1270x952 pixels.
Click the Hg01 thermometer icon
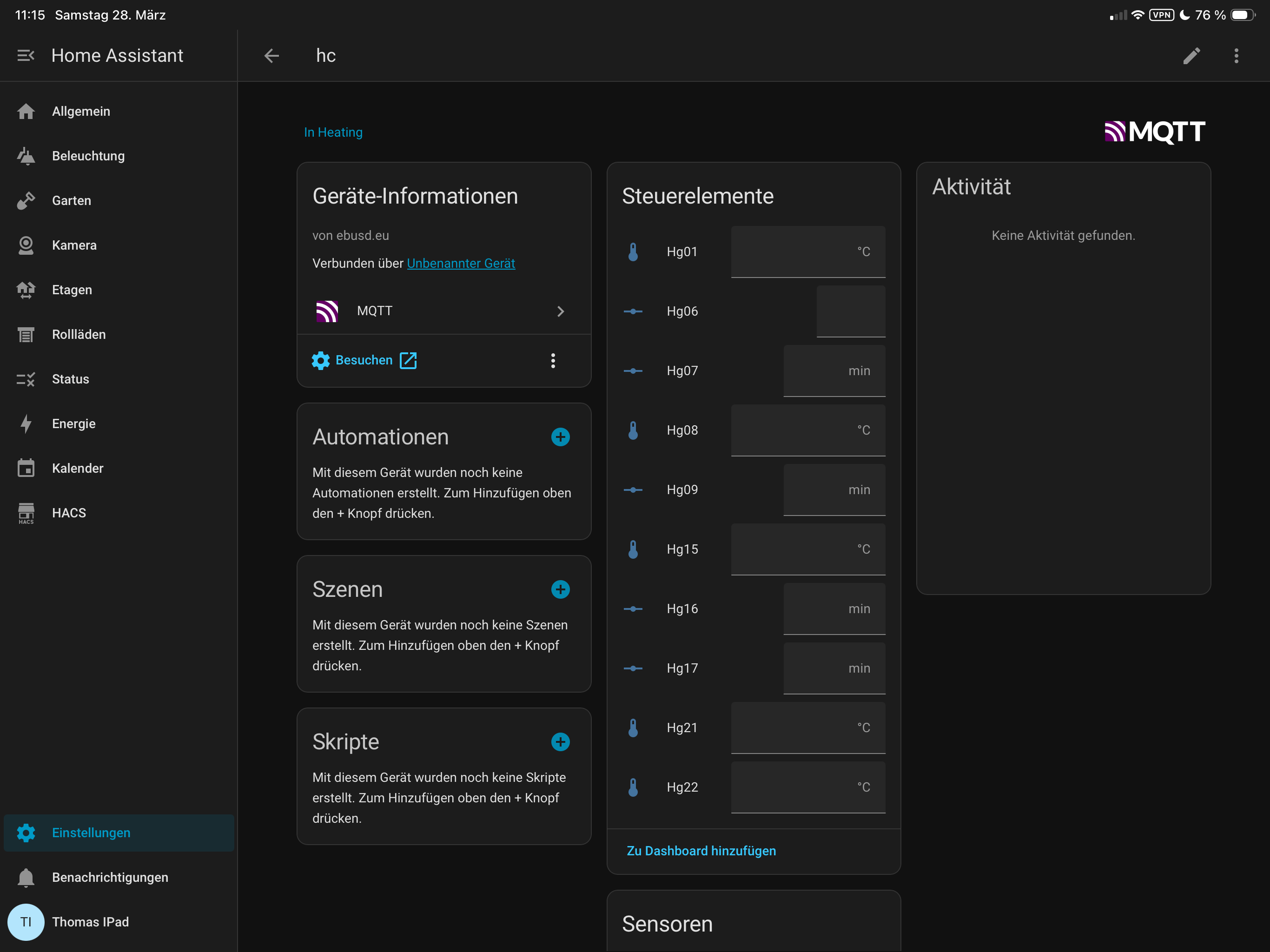(x=633, y=251)
